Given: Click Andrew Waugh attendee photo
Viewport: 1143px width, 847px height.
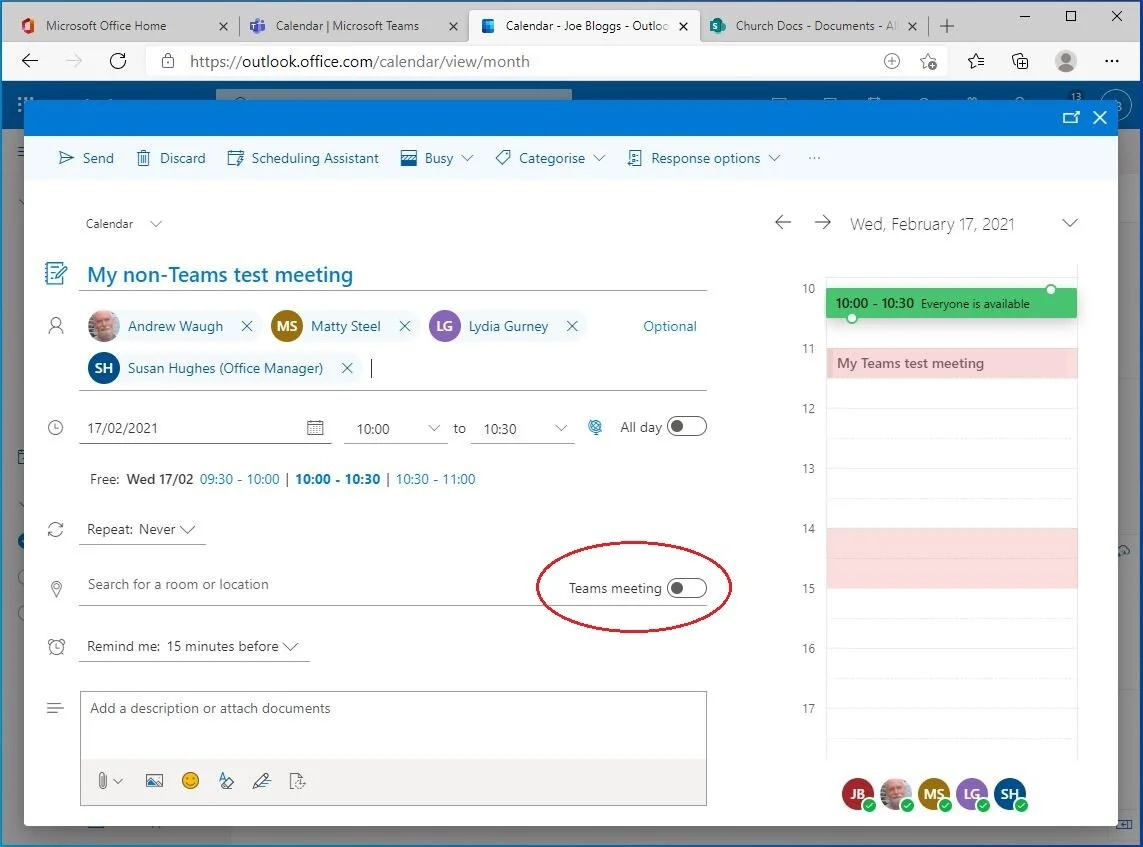Looking at the screenshot, I should pyautogui.click(x=104, y=326).
